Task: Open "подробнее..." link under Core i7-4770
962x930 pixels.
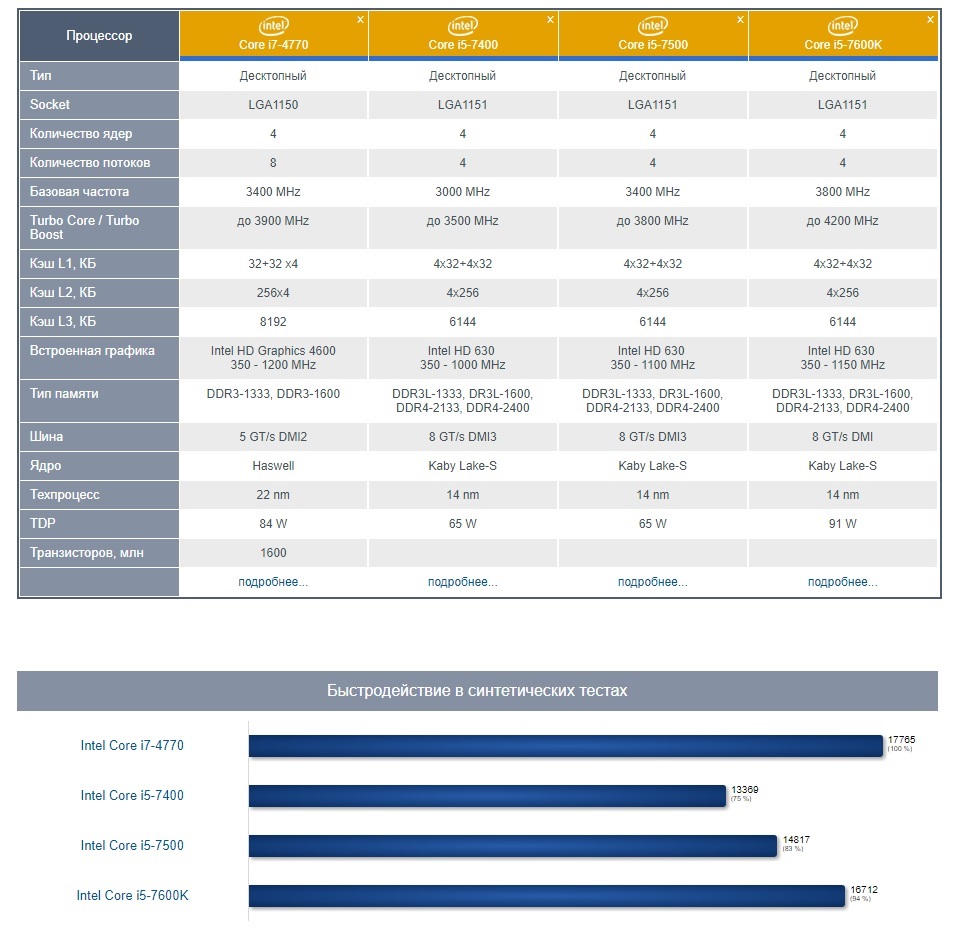Action: click(273, 582)
